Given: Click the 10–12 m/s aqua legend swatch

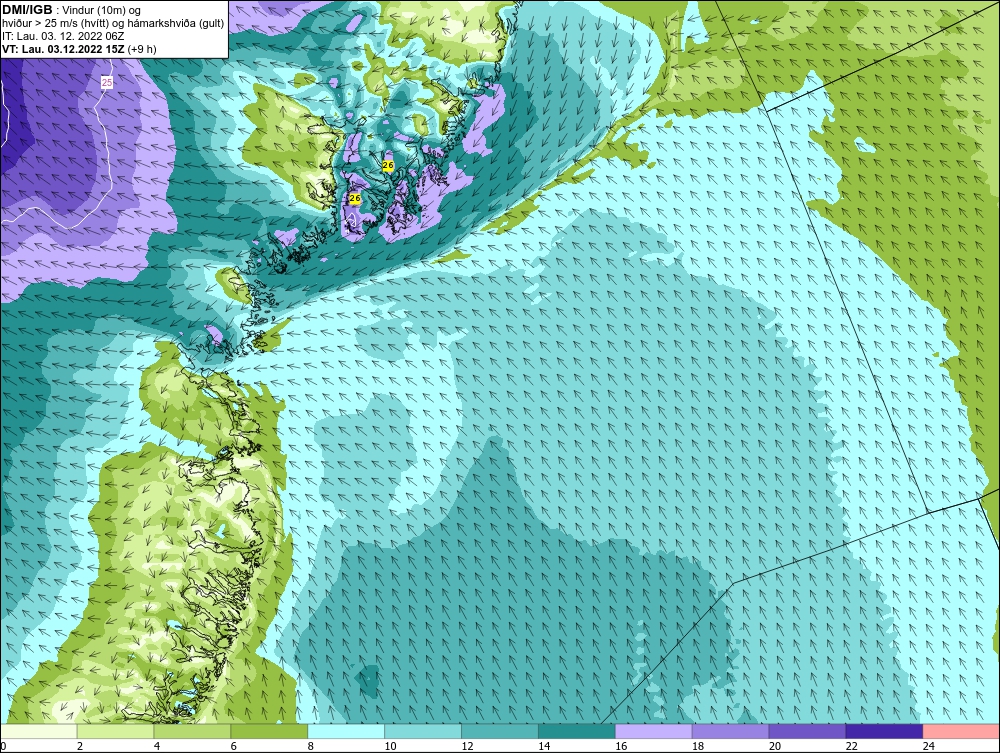Looking at the screenshot, I should (423, 731).
